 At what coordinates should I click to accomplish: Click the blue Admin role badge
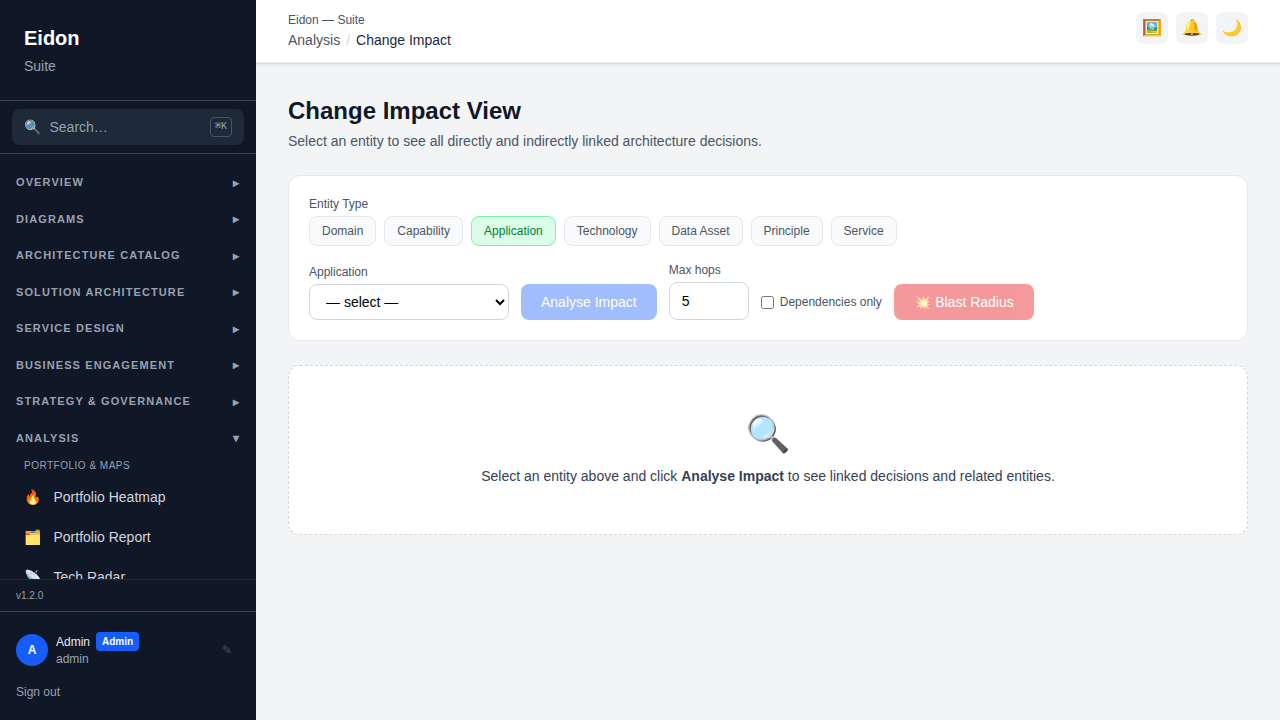[117, 642]
